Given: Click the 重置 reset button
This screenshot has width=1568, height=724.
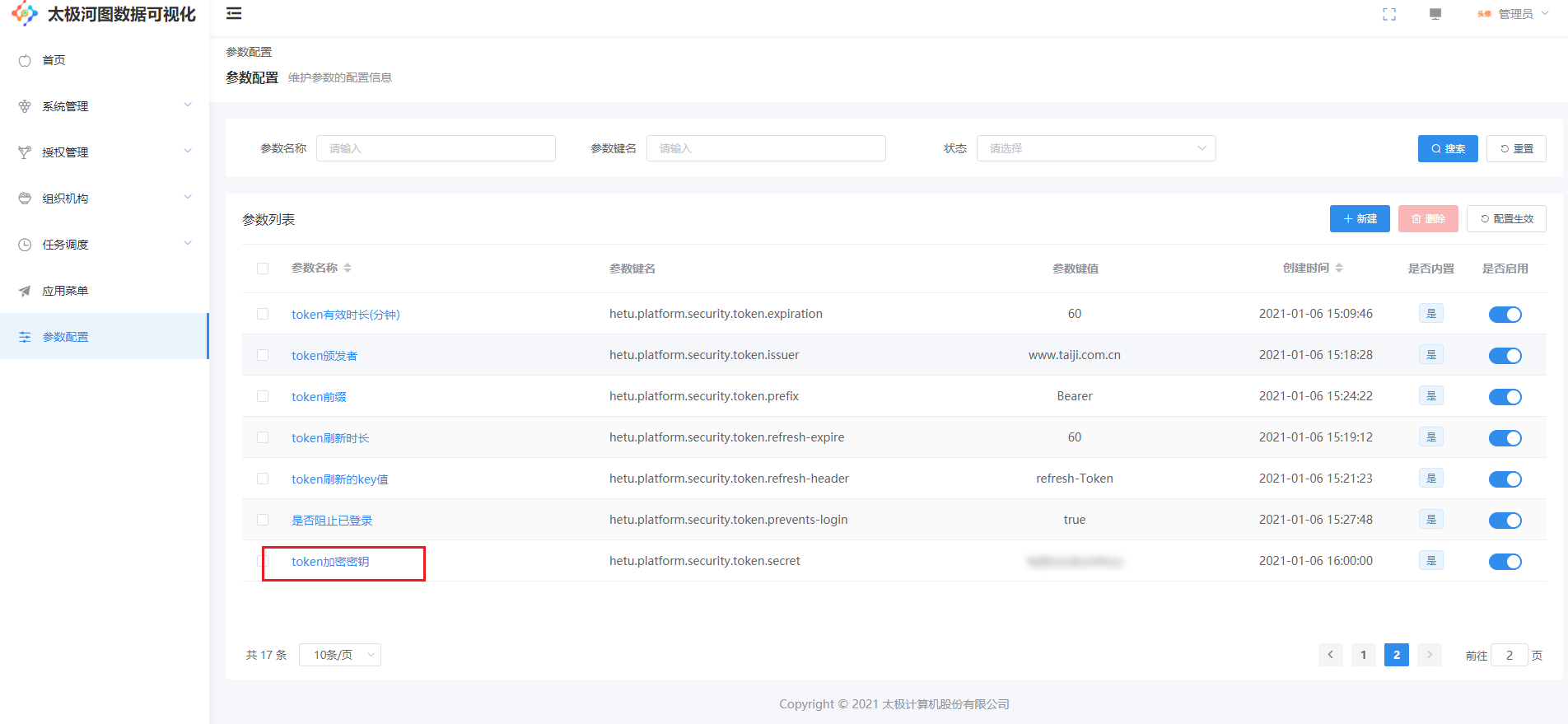Looking at the screenshot, I should (1516, 149).
